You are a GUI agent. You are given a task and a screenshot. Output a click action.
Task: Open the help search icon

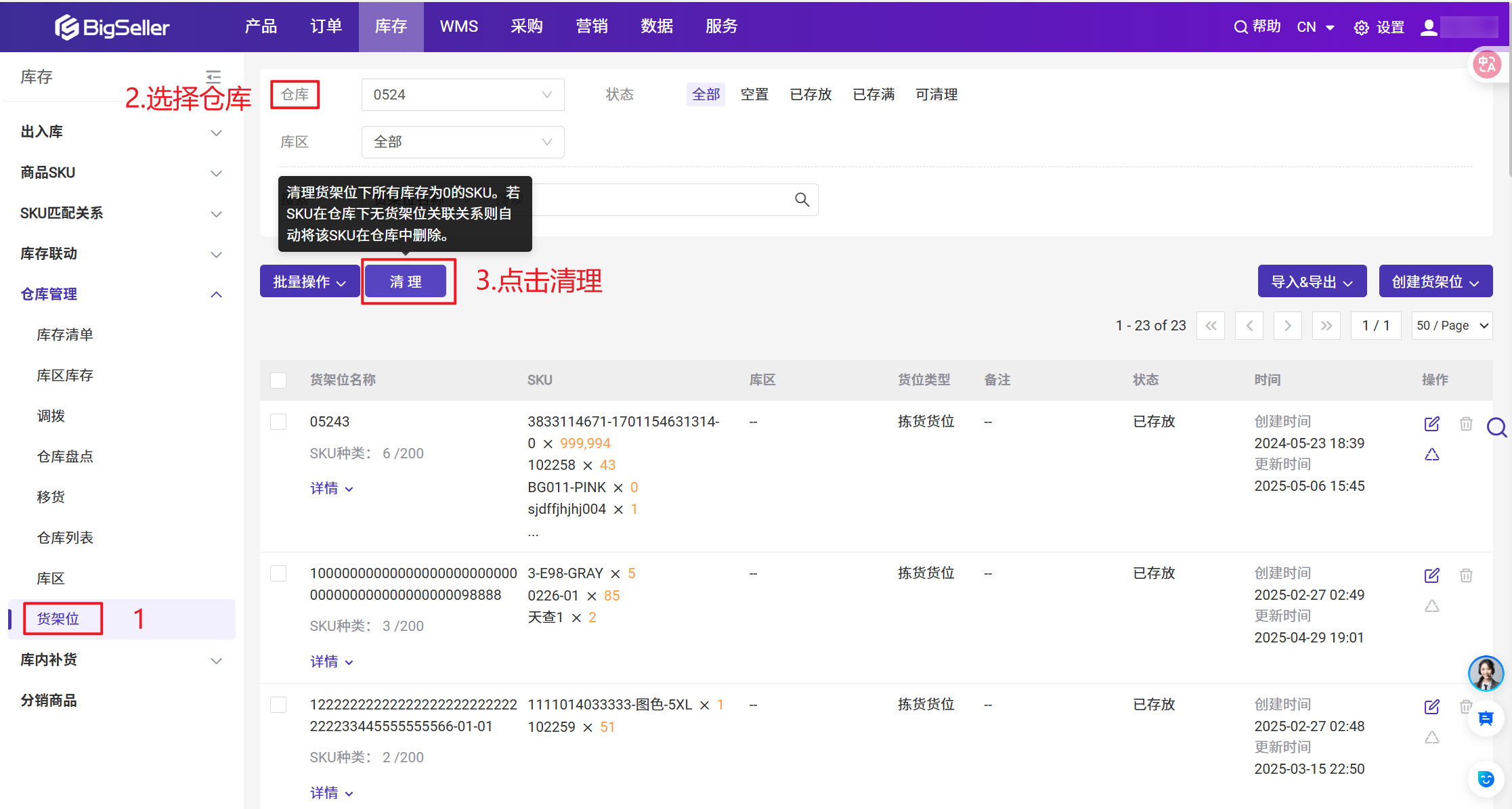[x=1240, y=27]
